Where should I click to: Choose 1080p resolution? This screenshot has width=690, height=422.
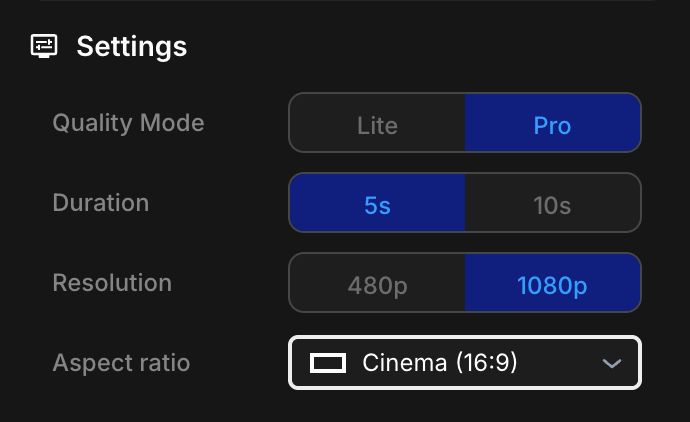[552, 285]
